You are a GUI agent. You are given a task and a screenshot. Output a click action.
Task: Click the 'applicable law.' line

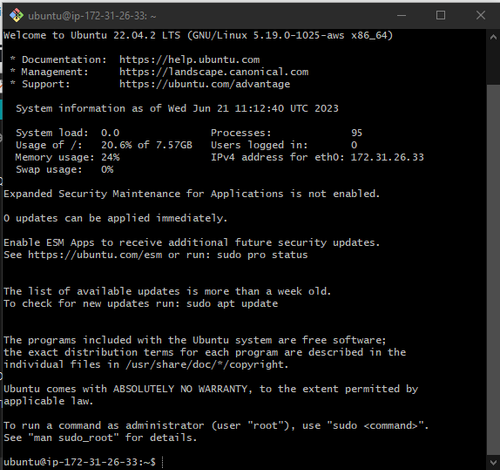click(x=48, y=401)
